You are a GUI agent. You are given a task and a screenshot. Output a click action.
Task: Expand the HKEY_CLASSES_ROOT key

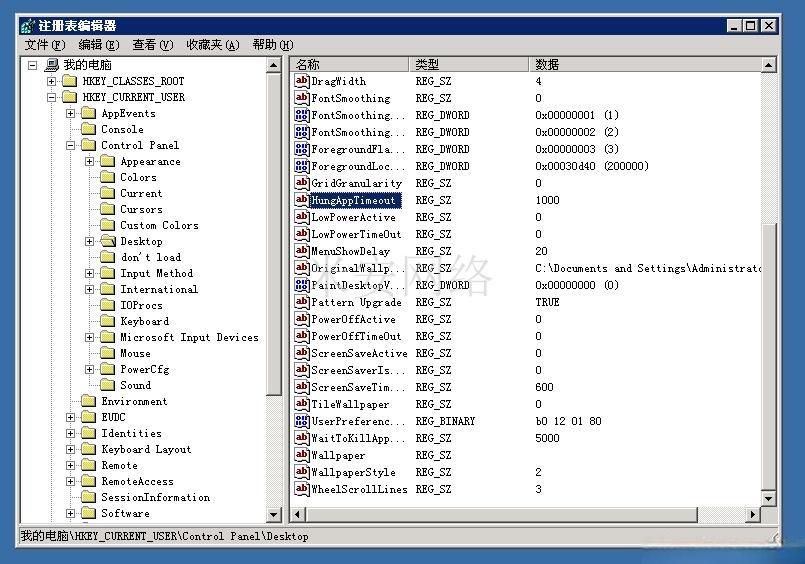click(x=52, y=81)
